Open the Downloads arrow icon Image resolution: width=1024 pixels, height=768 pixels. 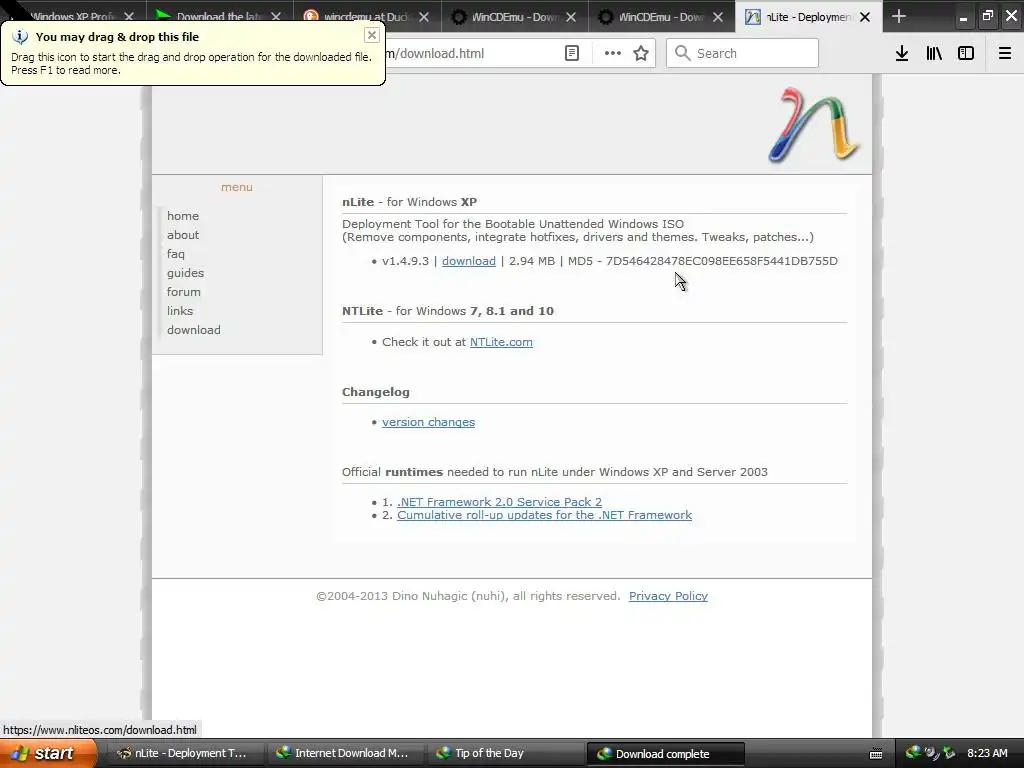pos(902,54)
